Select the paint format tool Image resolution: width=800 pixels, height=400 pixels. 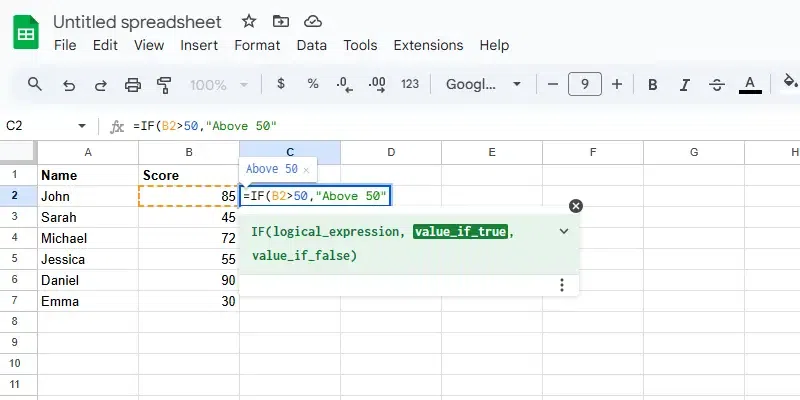tap(164, 85)
